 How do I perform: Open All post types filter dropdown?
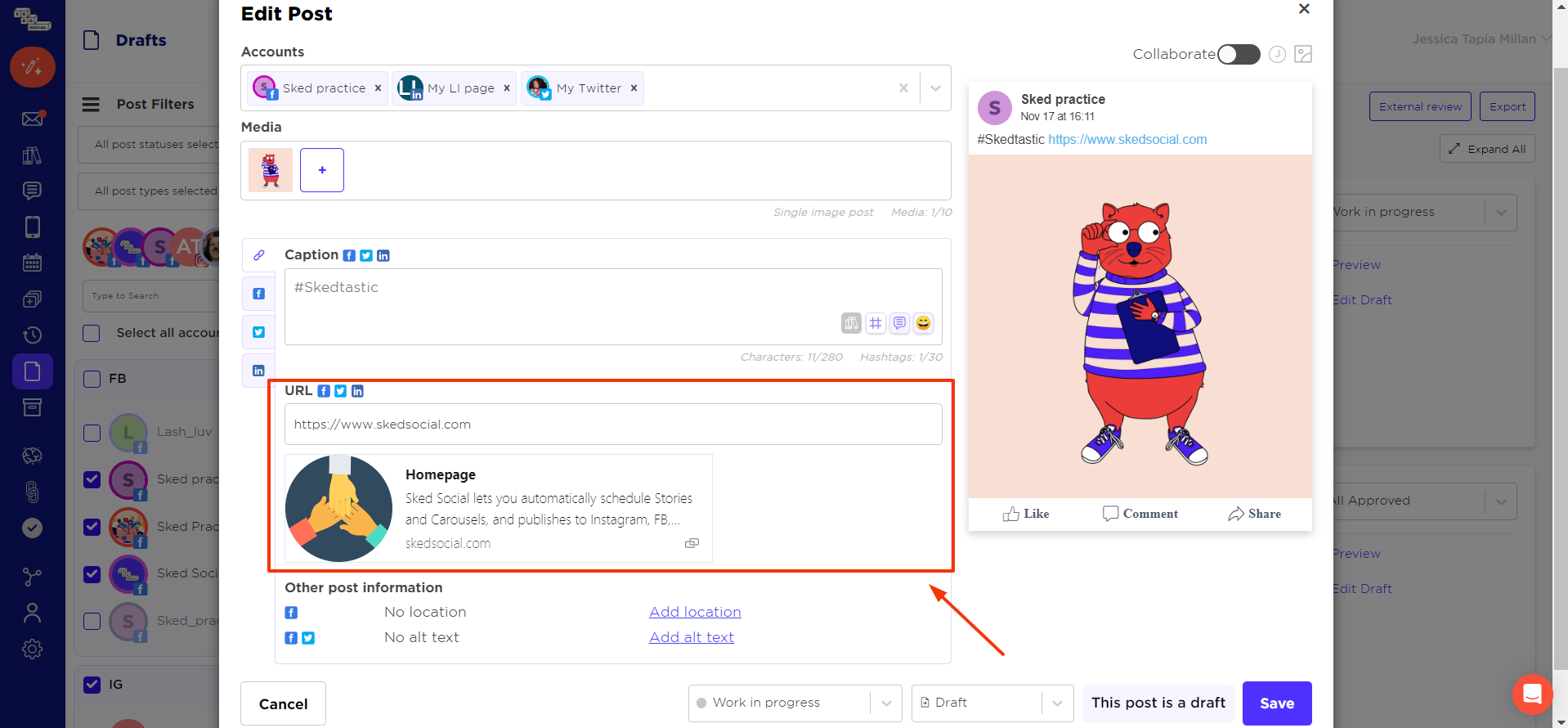150,191
